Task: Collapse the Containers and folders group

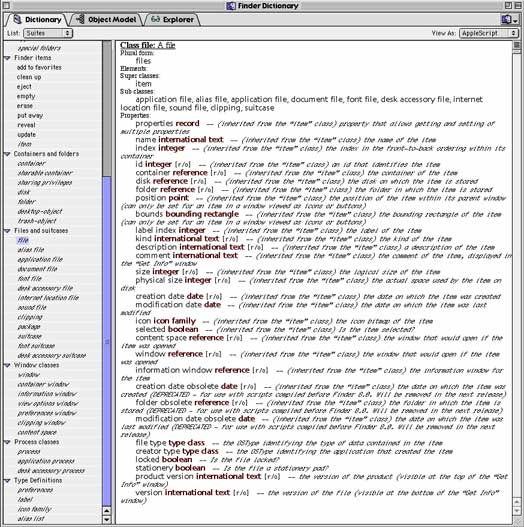Action: pyautogui.click(x=7, y=154)
